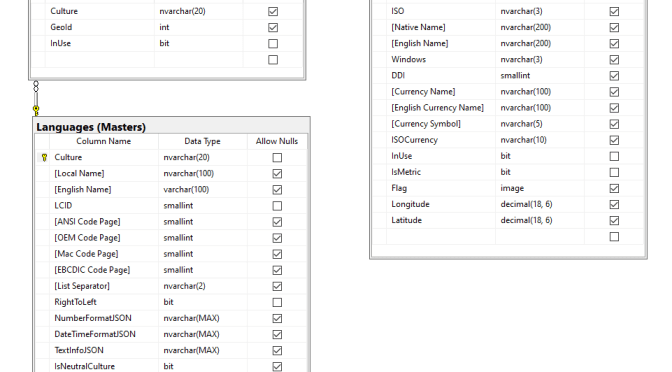Select the IsMetric column name cell
Image resolution: width=672 pixels, height=372 pixels.
[441, 172]
